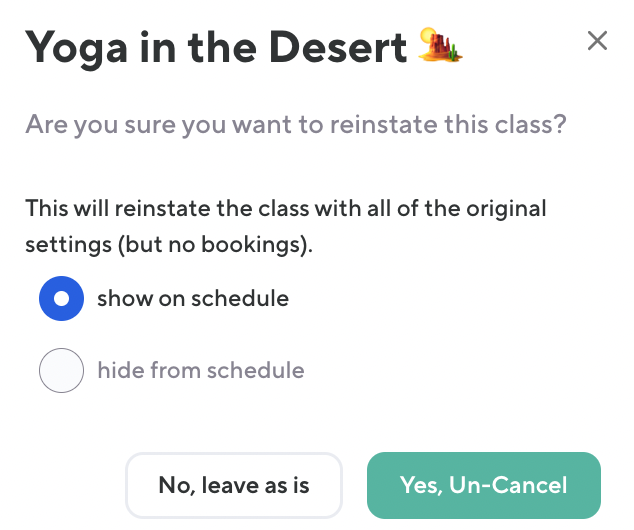
Task: Click the desert emoji icon in the title
Action: (x=442, y=46)
